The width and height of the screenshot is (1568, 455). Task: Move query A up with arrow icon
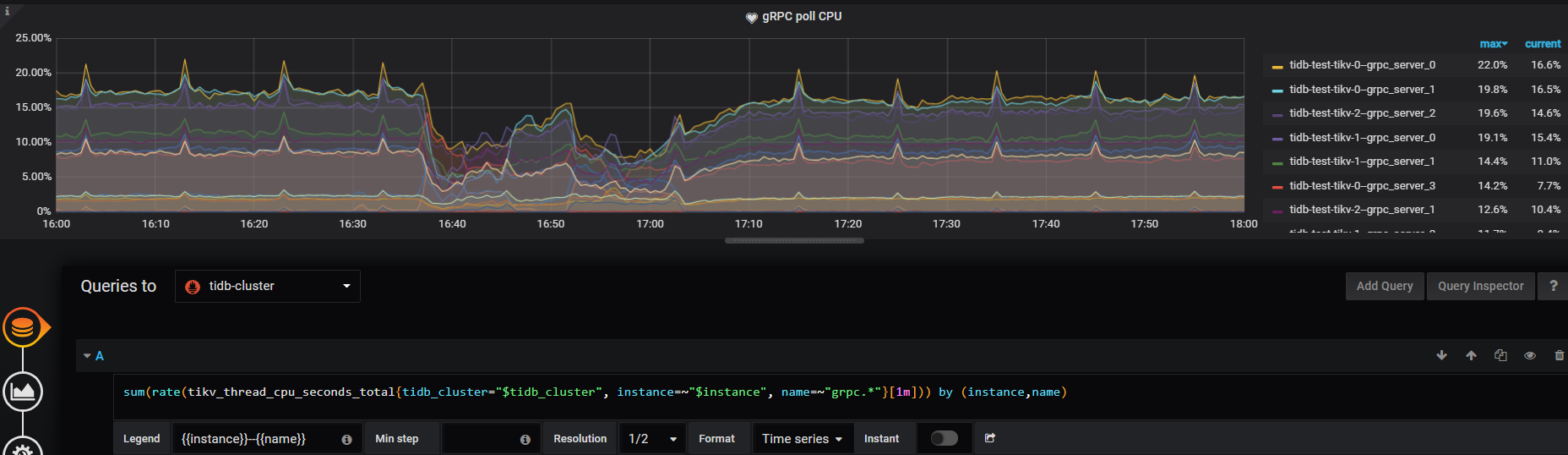1471,356
